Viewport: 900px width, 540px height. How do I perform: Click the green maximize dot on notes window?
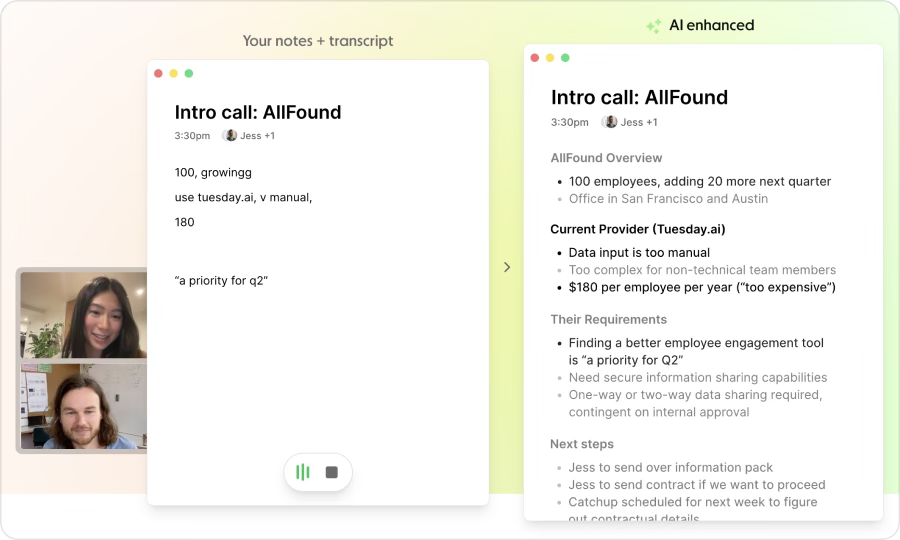click(189, 73)
